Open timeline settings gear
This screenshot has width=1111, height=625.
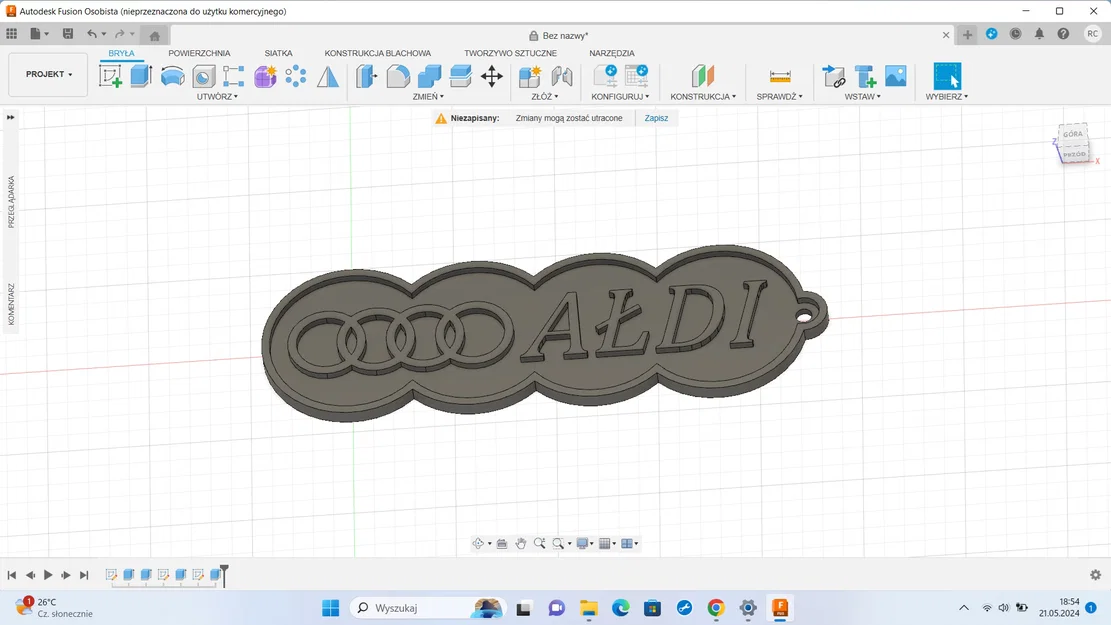[x=1095, y=575]
